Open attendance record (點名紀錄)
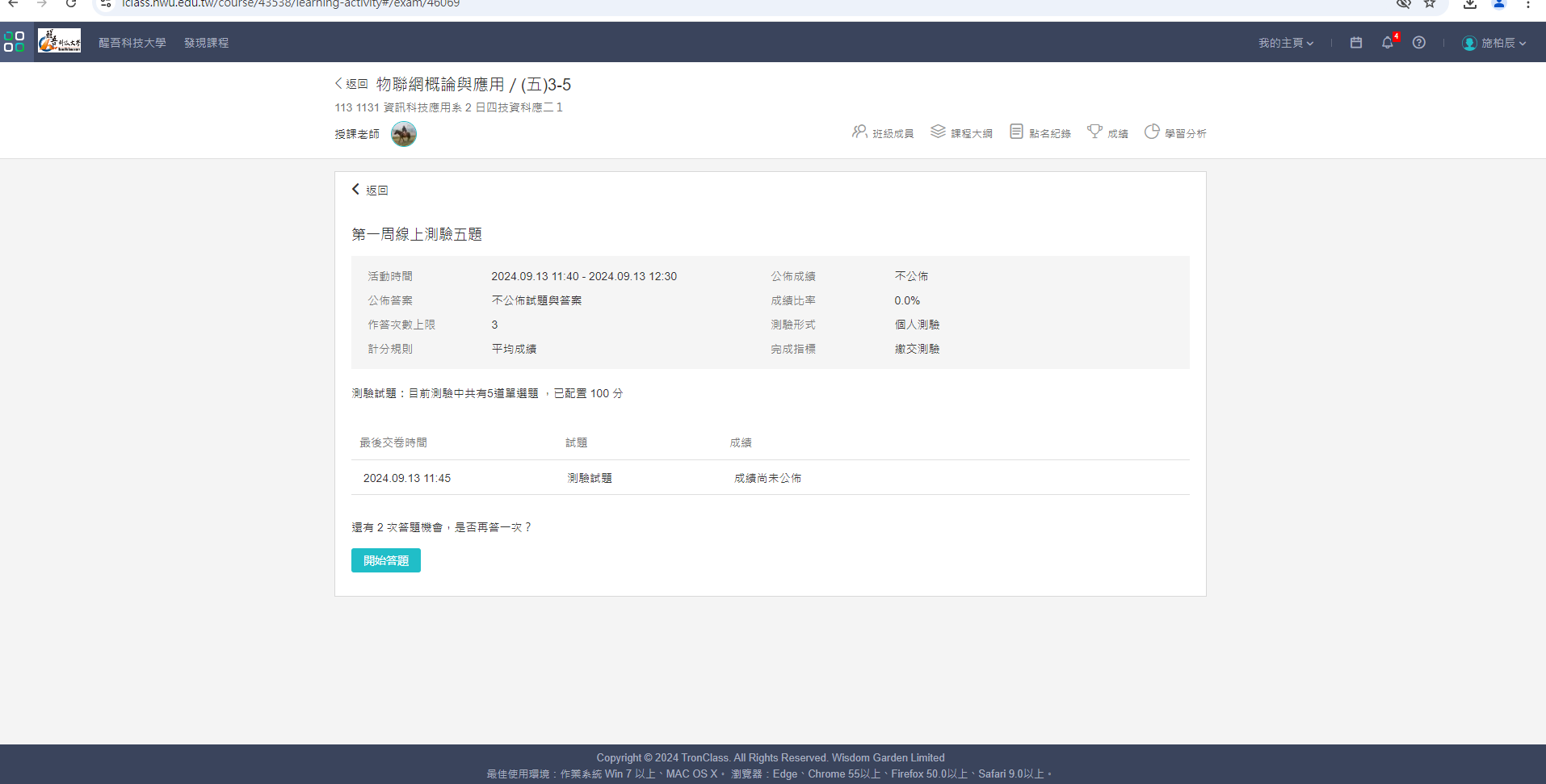 [x=1040, y=132]
